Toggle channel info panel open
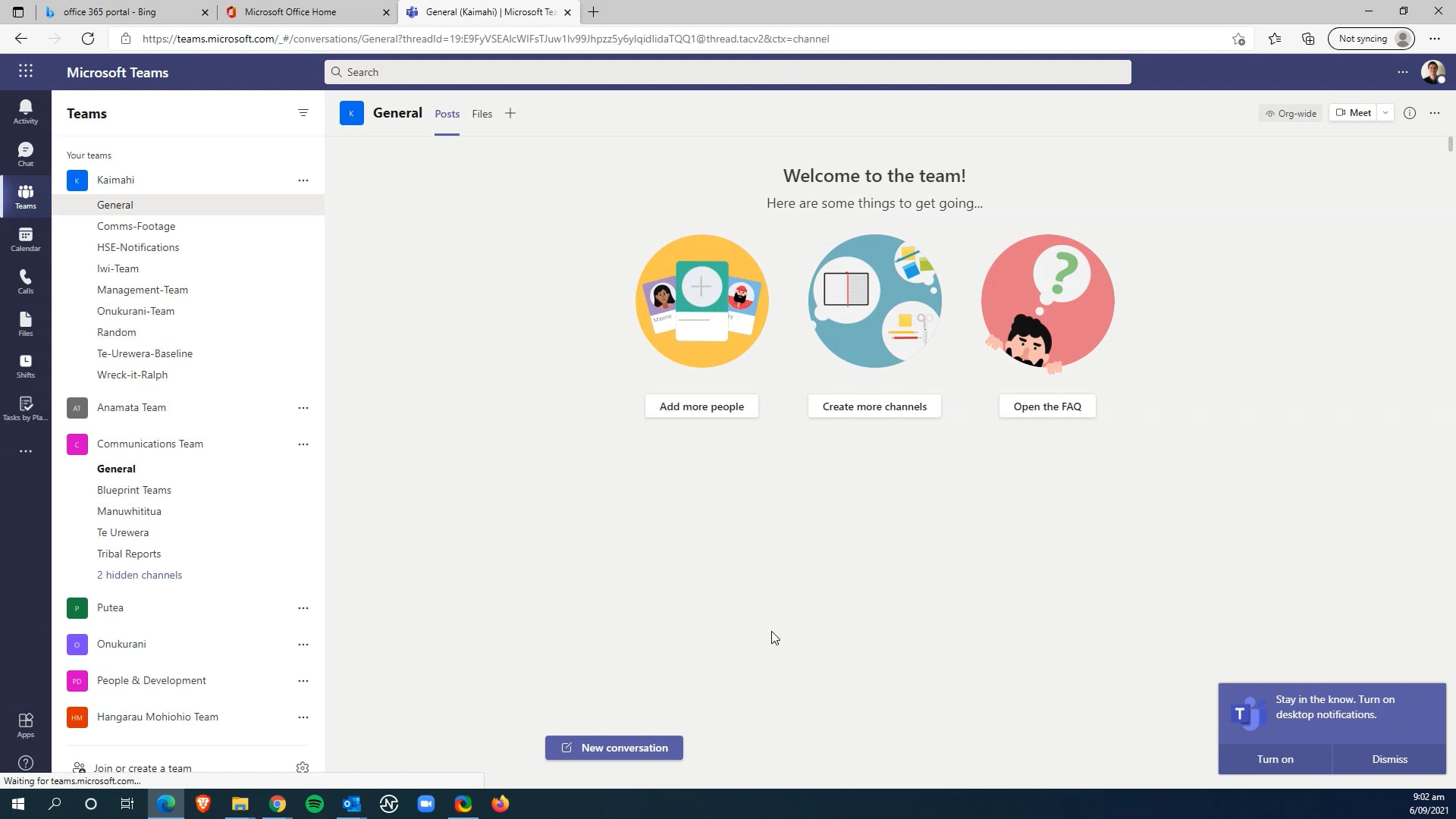Image resolution: width=1456 pixels, height=819 pixels. click(1410, 112)
